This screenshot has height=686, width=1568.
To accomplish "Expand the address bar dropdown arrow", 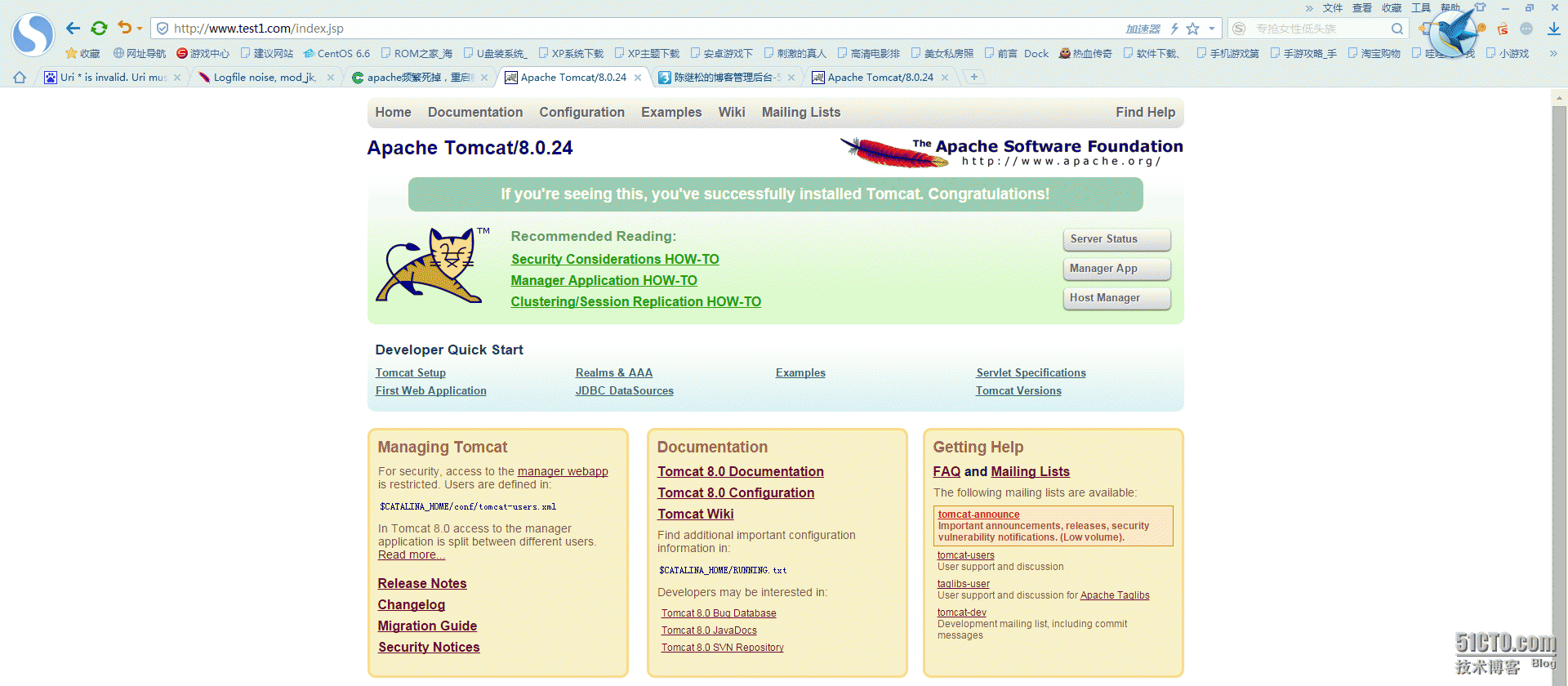I will 1212,29.
